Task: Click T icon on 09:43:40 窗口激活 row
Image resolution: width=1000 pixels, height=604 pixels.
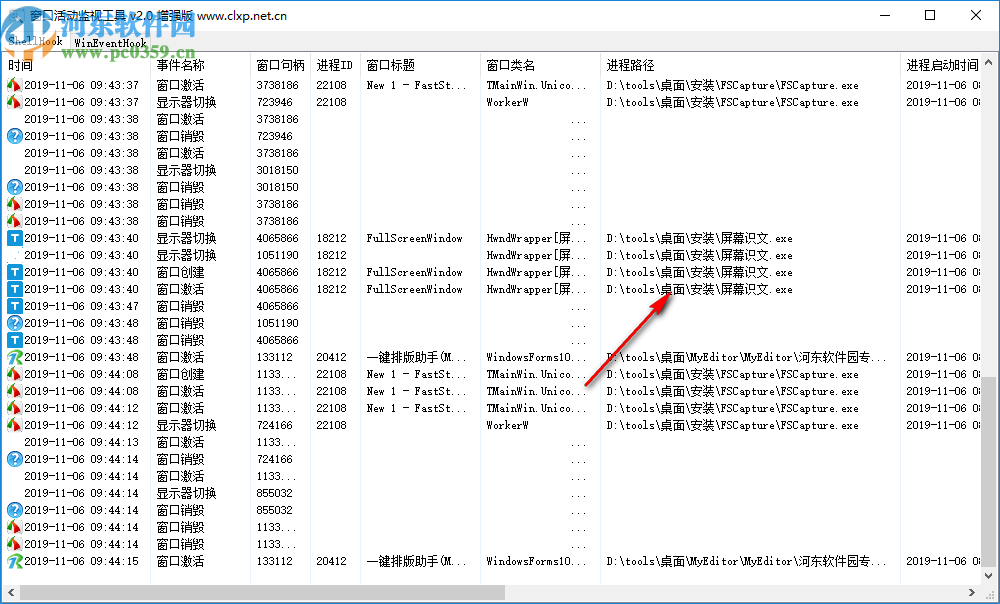Action: [x=14, y=289]
